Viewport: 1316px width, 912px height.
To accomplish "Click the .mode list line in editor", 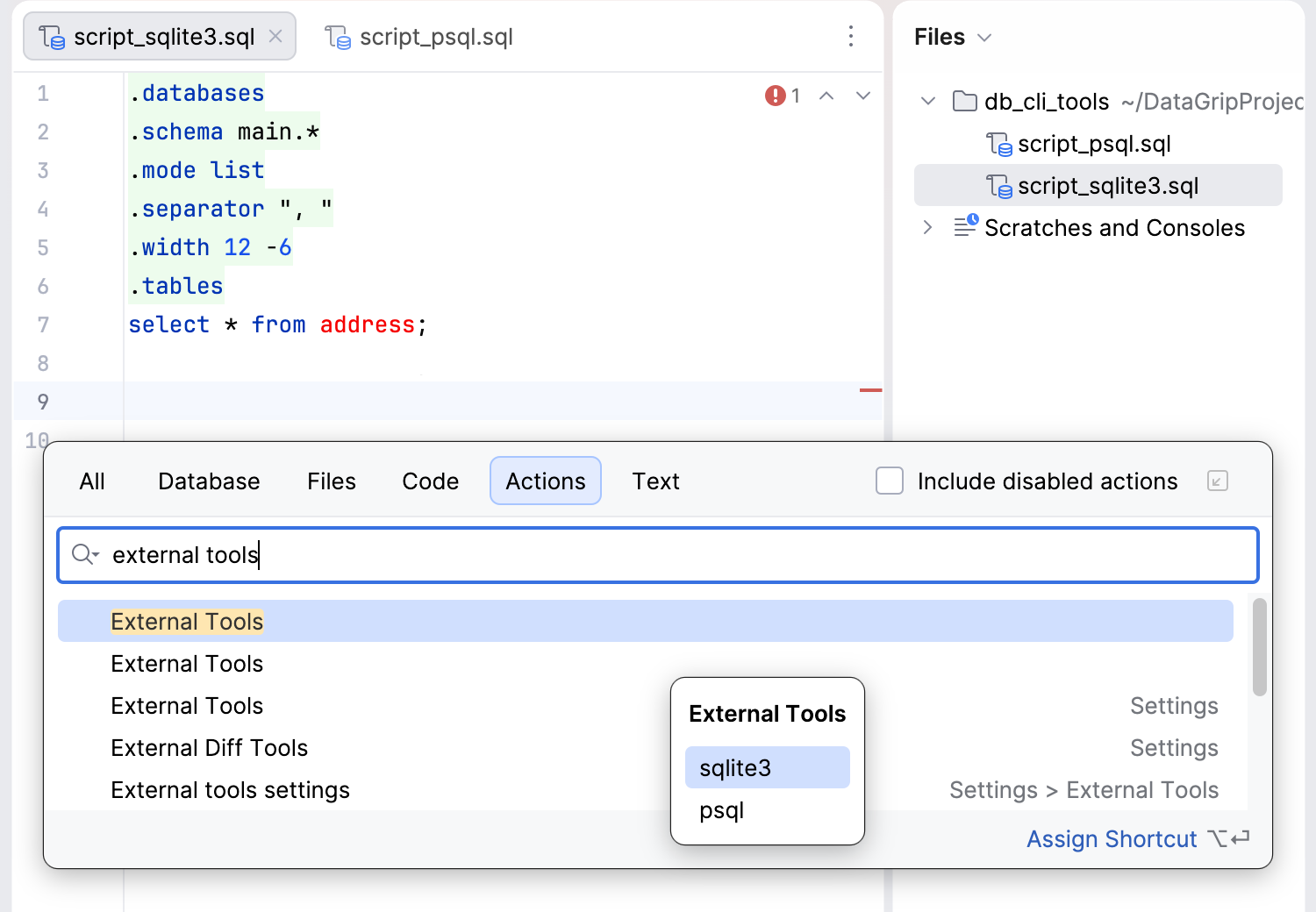I will (x=197, y=170).
